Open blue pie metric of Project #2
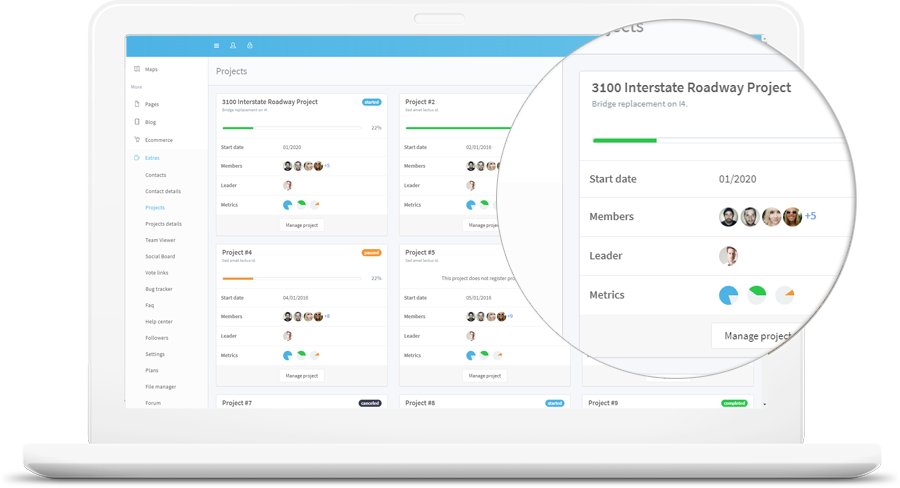 pos(471,205)
